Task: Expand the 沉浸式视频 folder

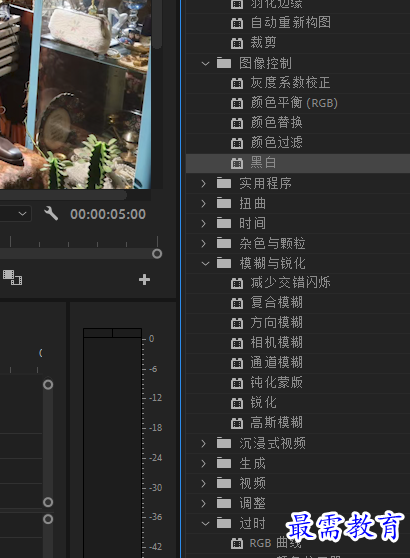Action: tap(204, 443)
